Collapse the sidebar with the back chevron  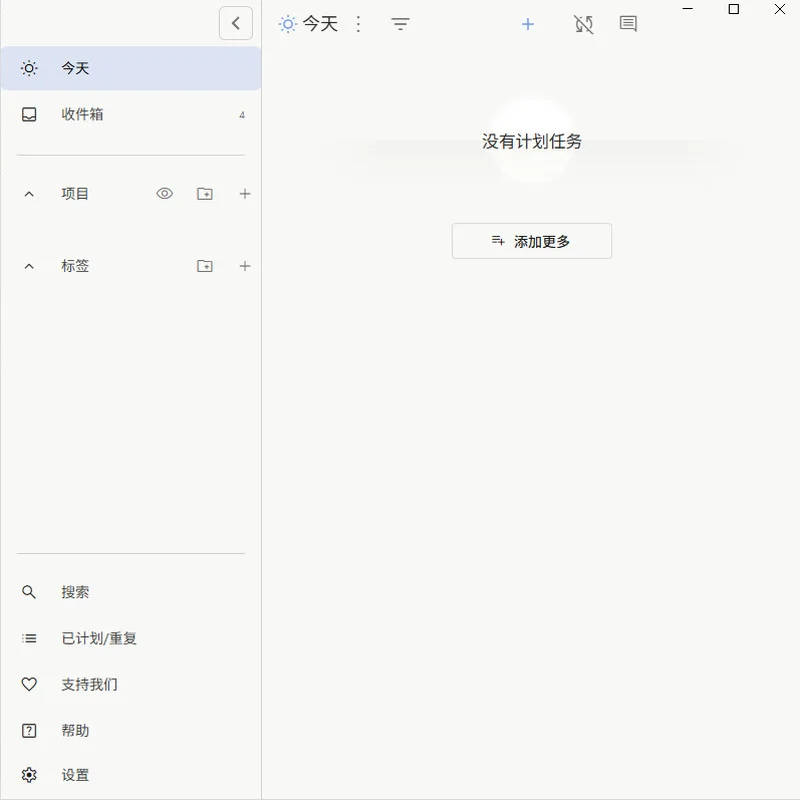236,23
